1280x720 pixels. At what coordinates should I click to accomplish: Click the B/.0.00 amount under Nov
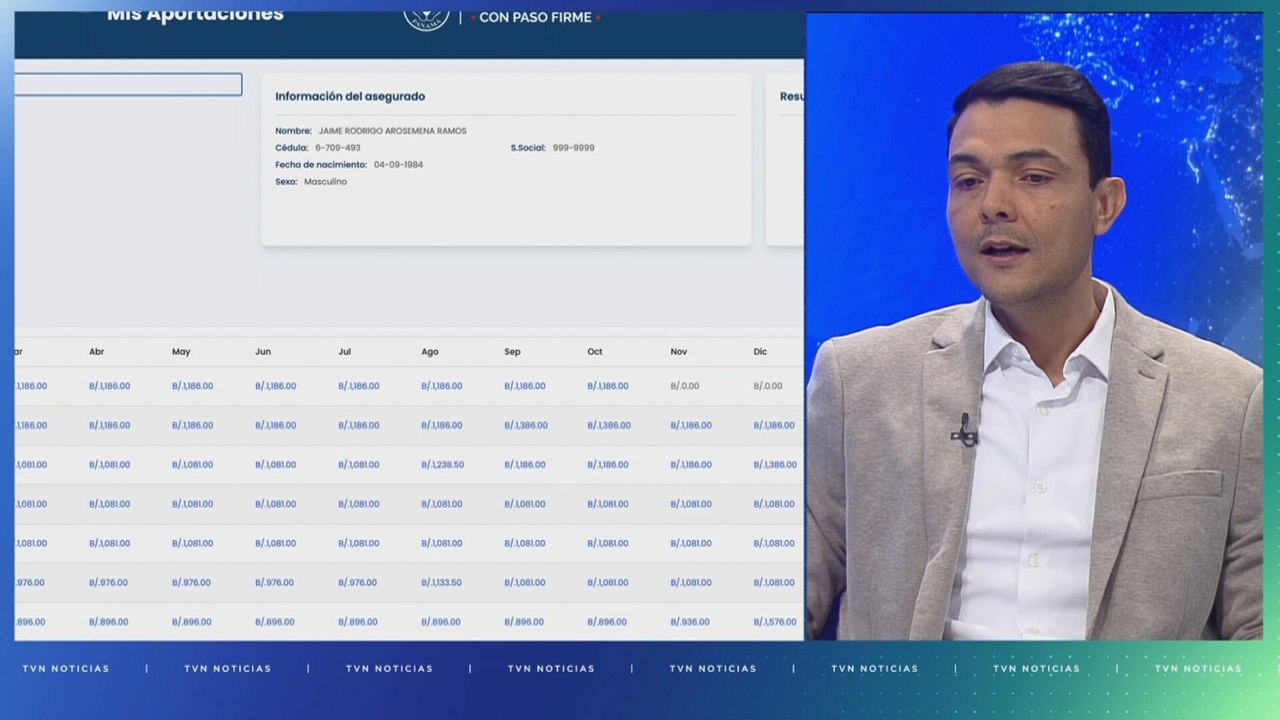coord(685,386)
